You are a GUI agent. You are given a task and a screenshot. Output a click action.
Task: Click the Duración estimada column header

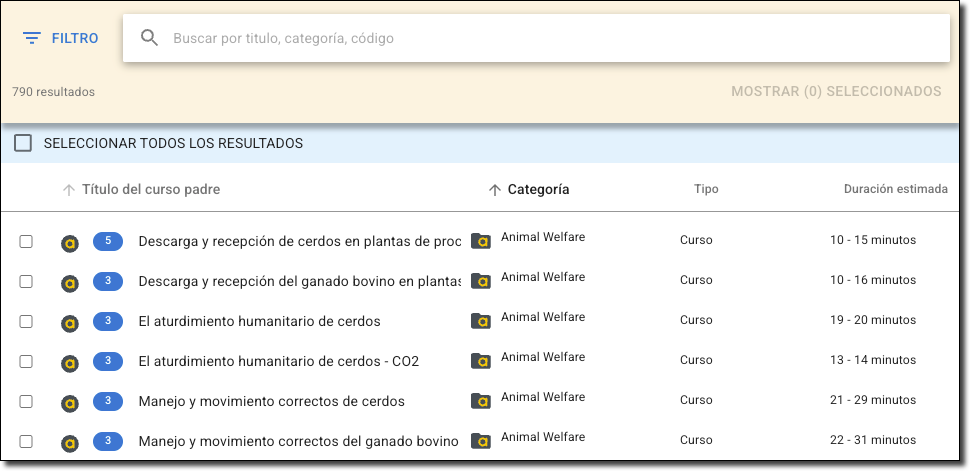895,189
